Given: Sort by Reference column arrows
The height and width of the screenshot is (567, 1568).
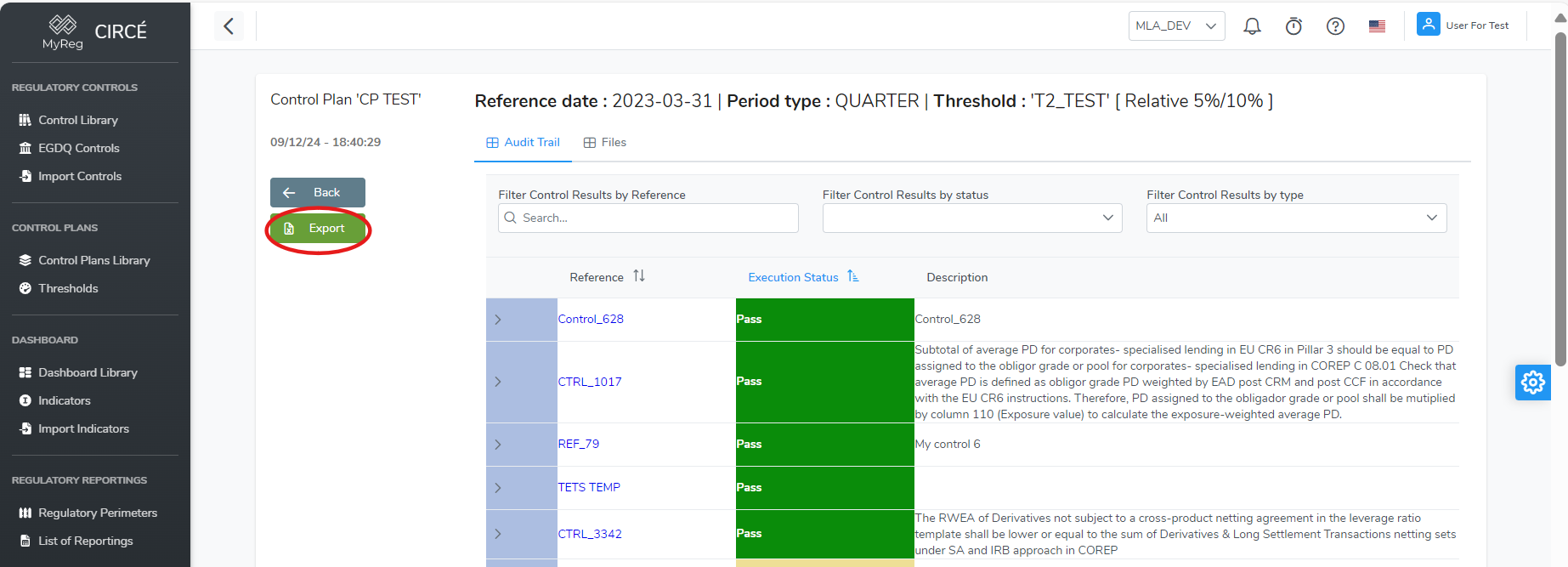Looking at the screenshot, I should click(639, 276).
